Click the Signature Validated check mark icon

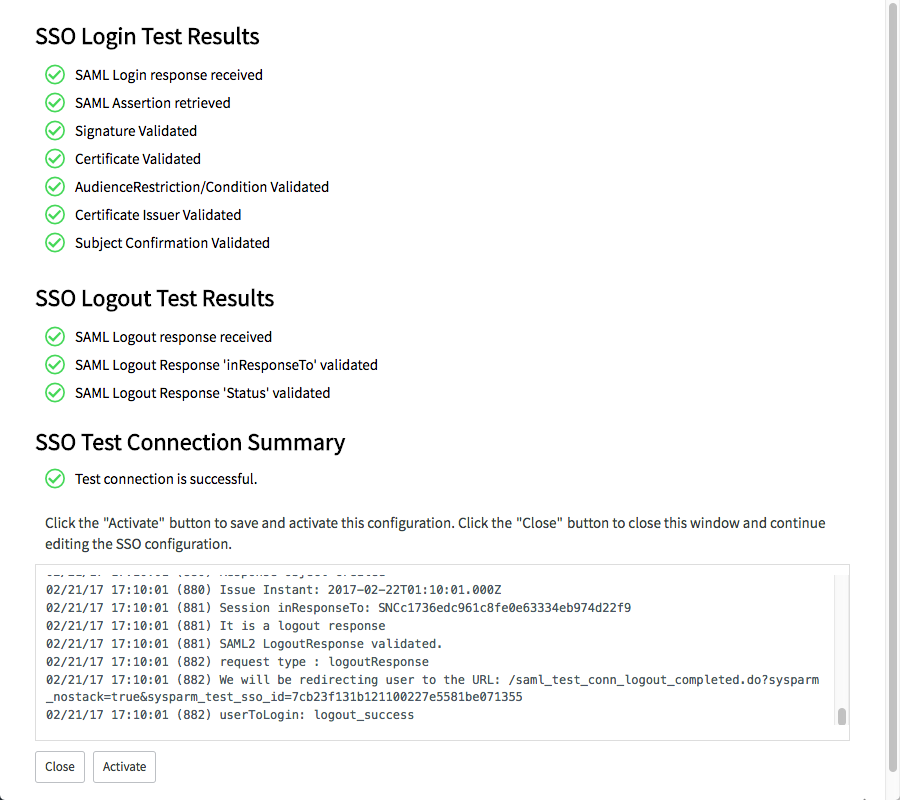[55, 131]
